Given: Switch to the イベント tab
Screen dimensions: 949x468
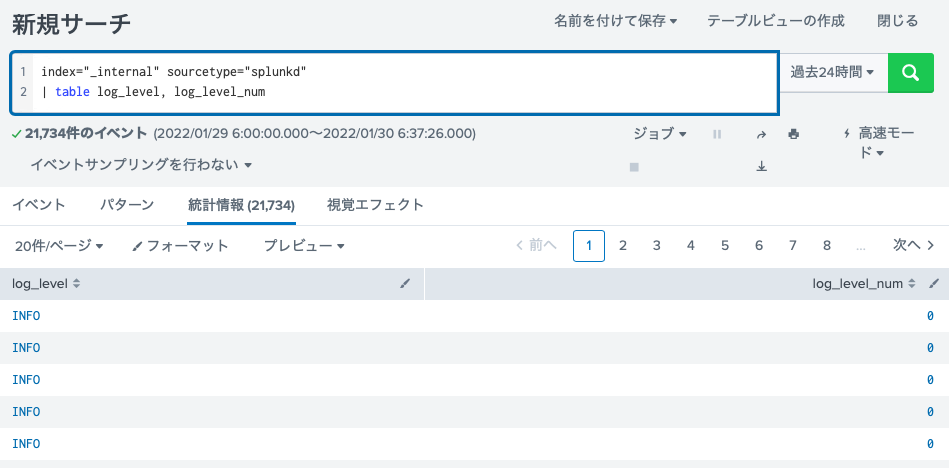Looking at the screenshot, I should 39,205.
